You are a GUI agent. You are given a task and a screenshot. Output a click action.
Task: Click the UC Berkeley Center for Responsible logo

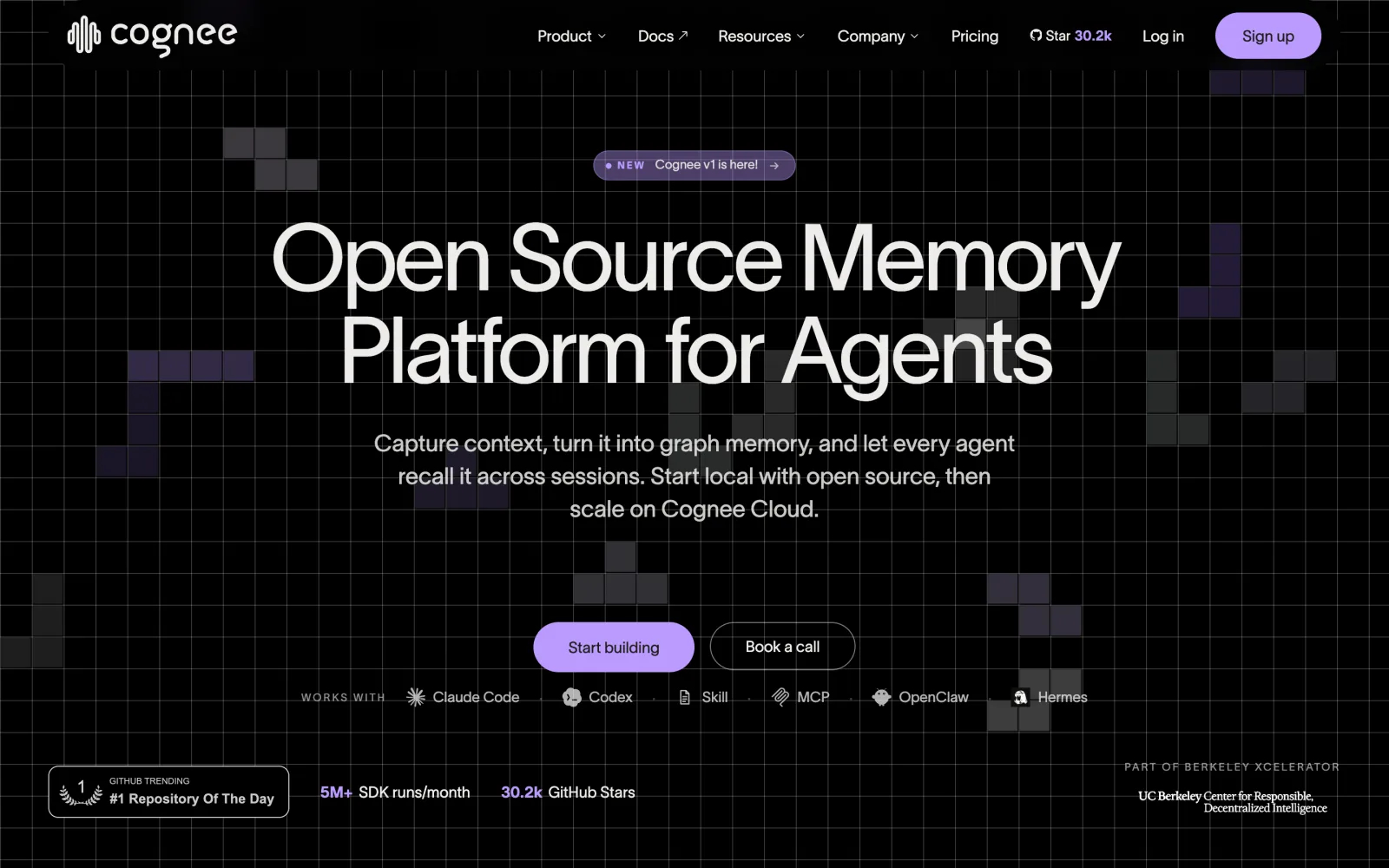click(1233, 802)
